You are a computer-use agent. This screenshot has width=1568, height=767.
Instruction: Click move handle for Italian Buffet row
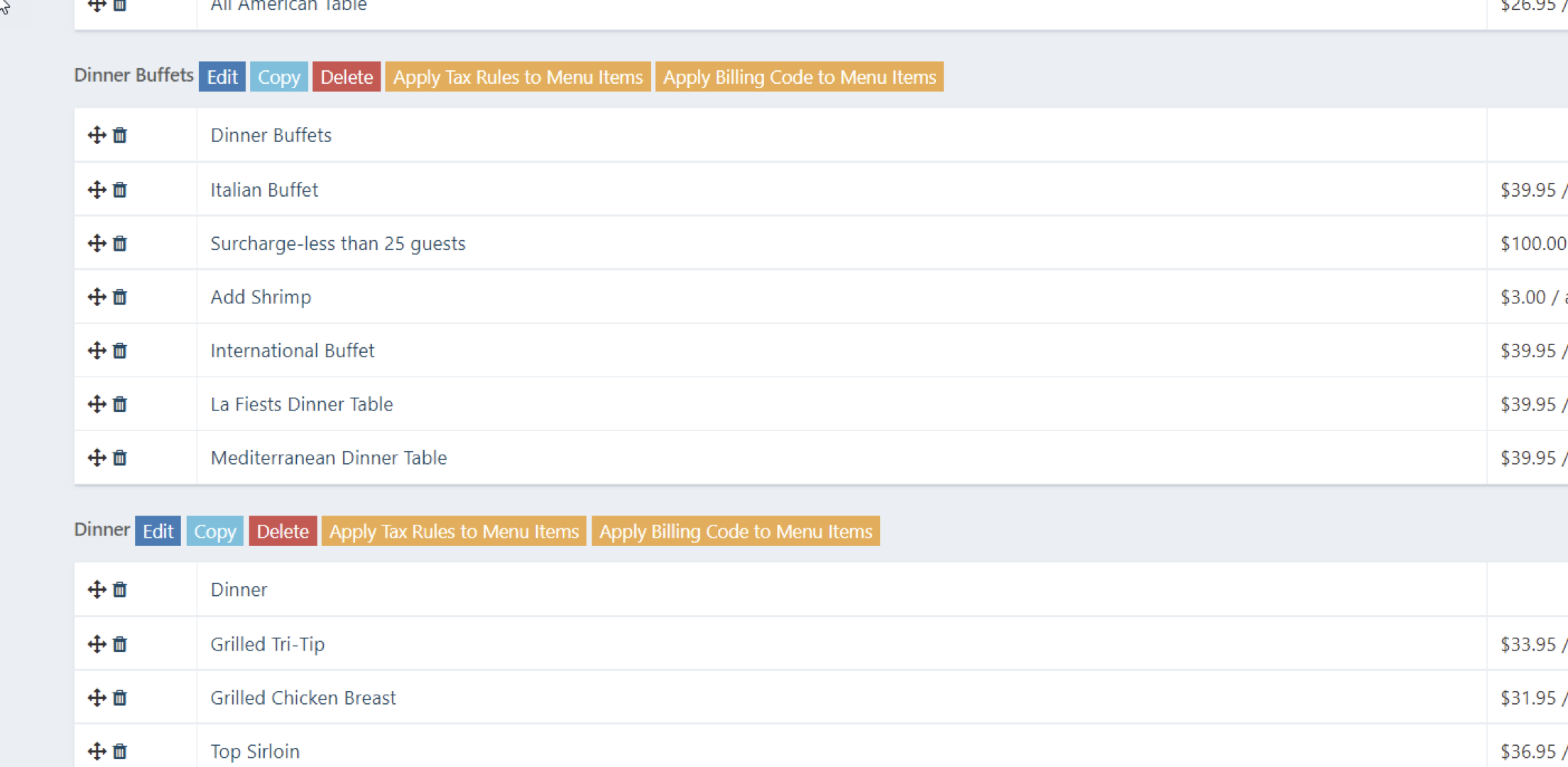click(97, 190)
